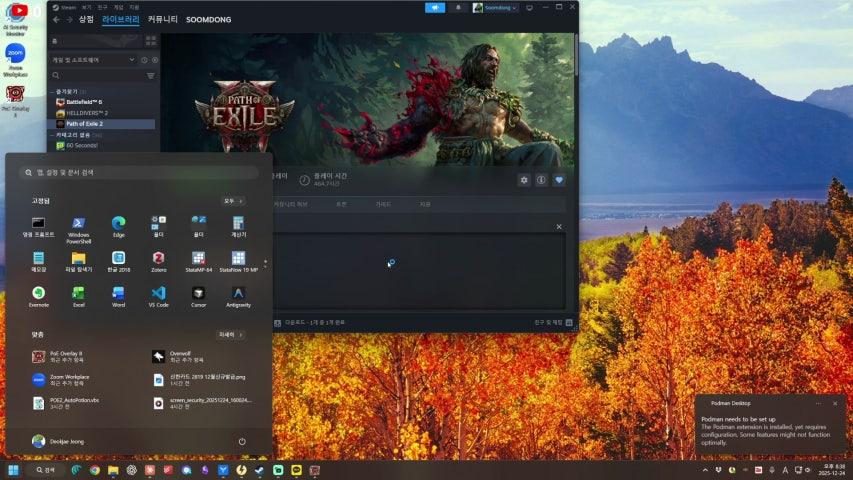
Task: Launch VS Code from Start menu
Action: (x=158, y=296)
